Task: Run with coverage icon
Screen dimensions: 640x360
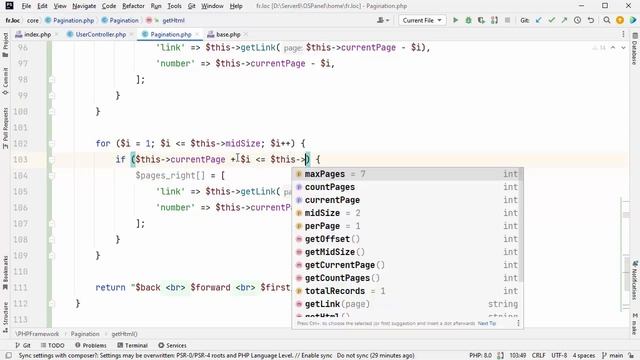Action: [x=481, y=20]
